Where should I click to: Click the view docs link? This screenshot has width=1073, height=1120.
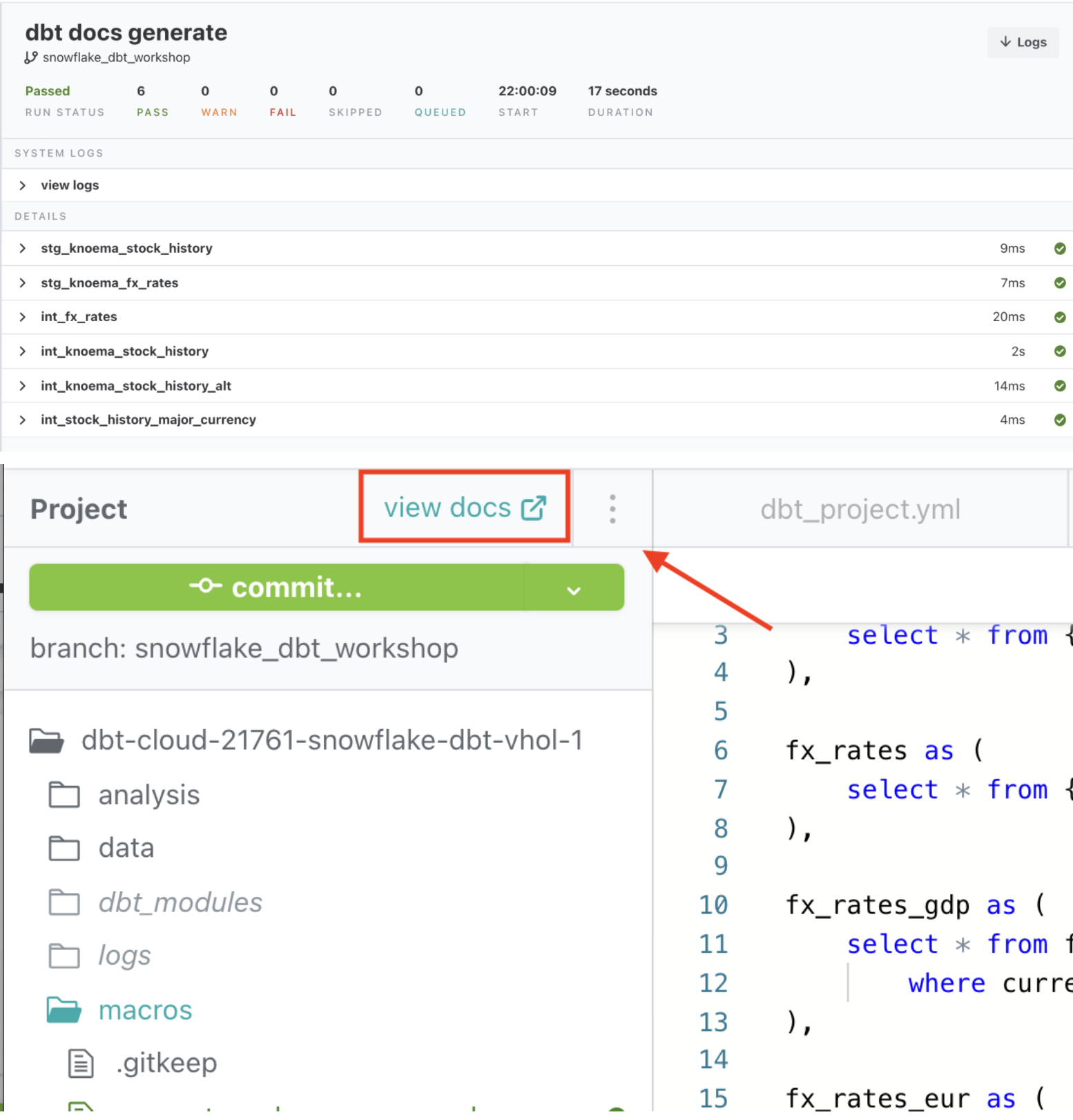click(x=464, y=508)
